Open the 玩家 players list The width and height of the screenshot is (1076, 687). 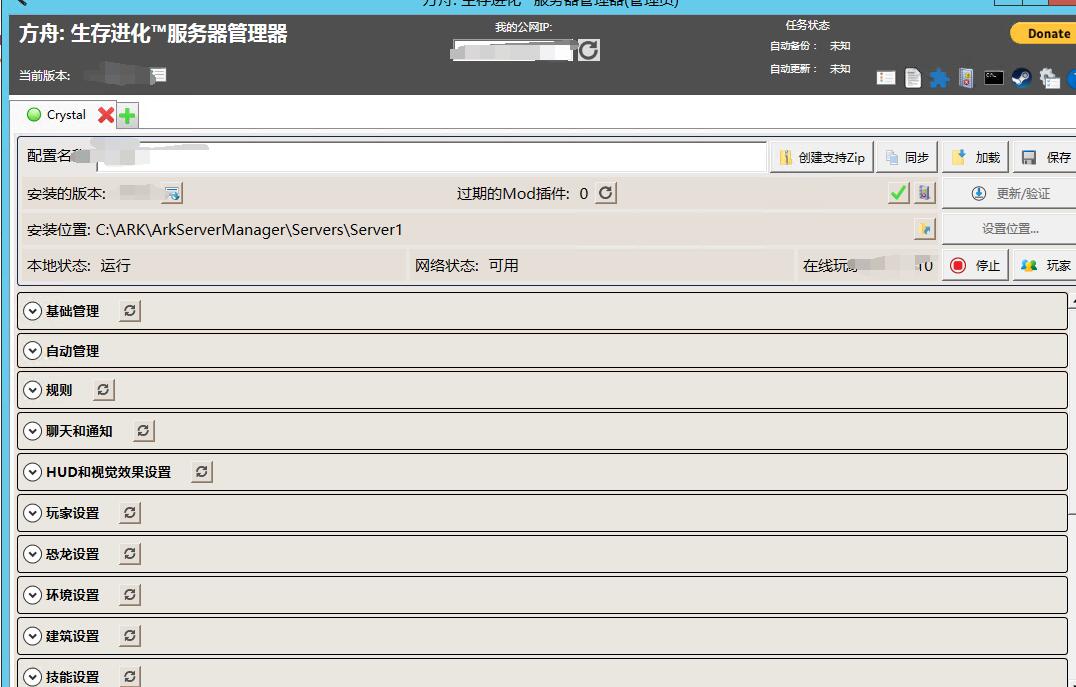click(1044, 266)
